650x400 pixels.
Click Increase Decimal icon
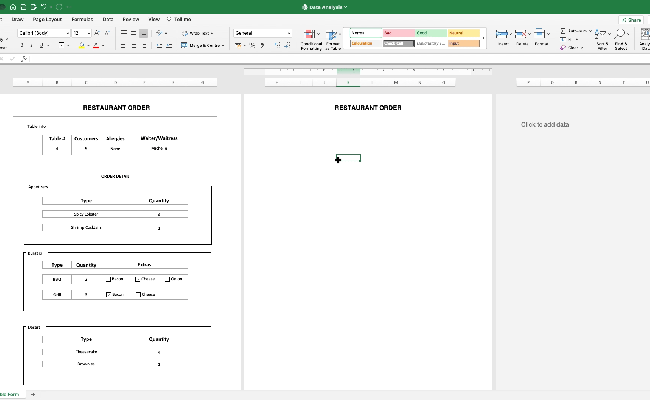click(x=277, y=45)
